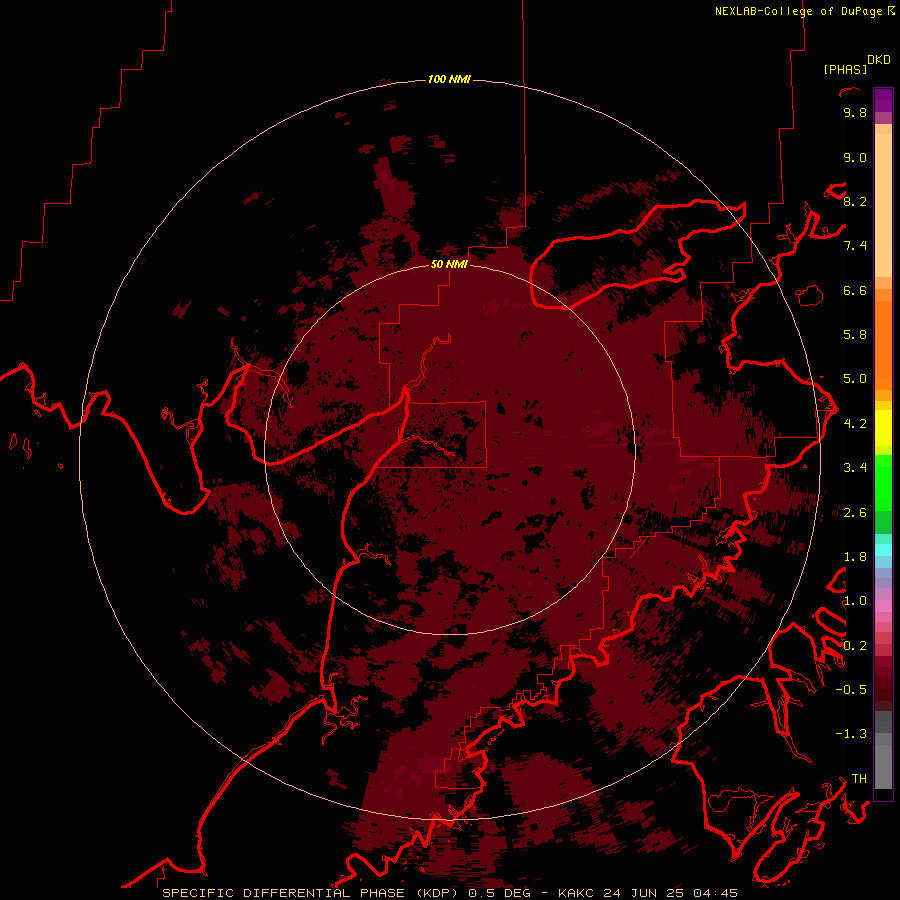Click the 24 JUN 25 date text
900x900 pixels.
pos(644,893)
